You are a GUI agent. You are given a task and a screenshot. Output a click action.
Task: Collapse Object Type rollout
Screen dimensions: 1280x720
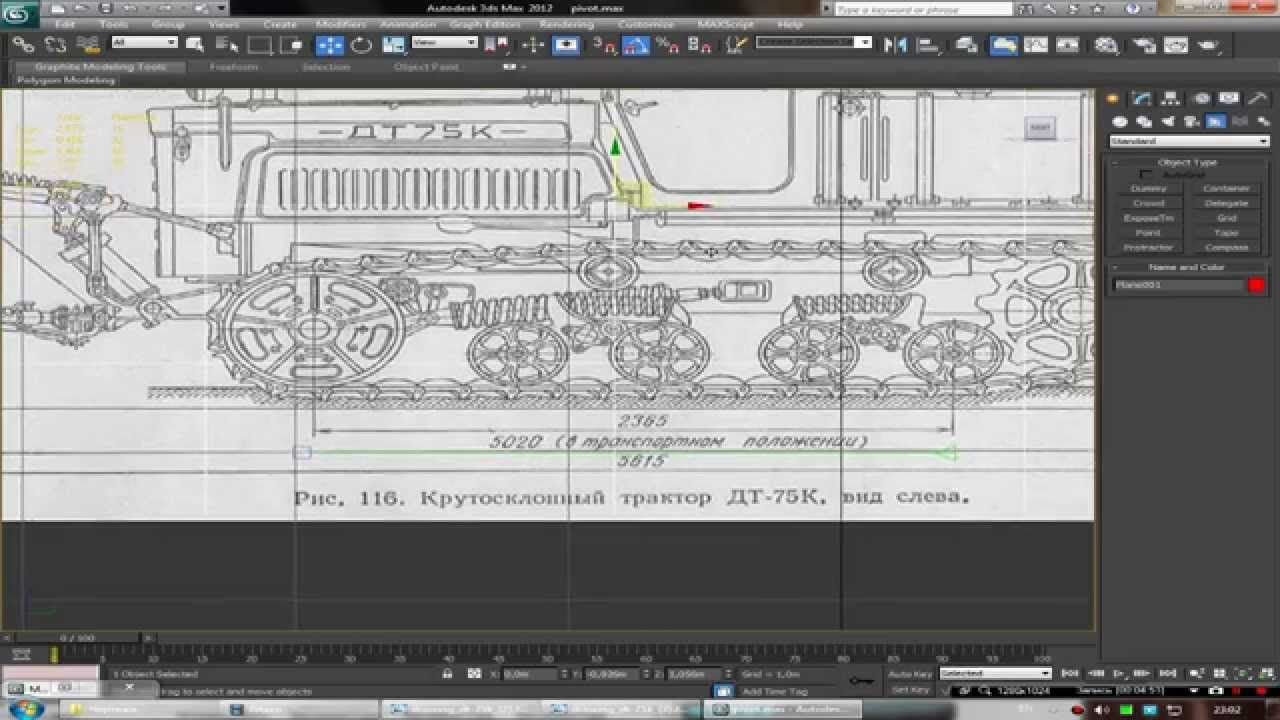pyautogui.click(x=1188, y=162)
